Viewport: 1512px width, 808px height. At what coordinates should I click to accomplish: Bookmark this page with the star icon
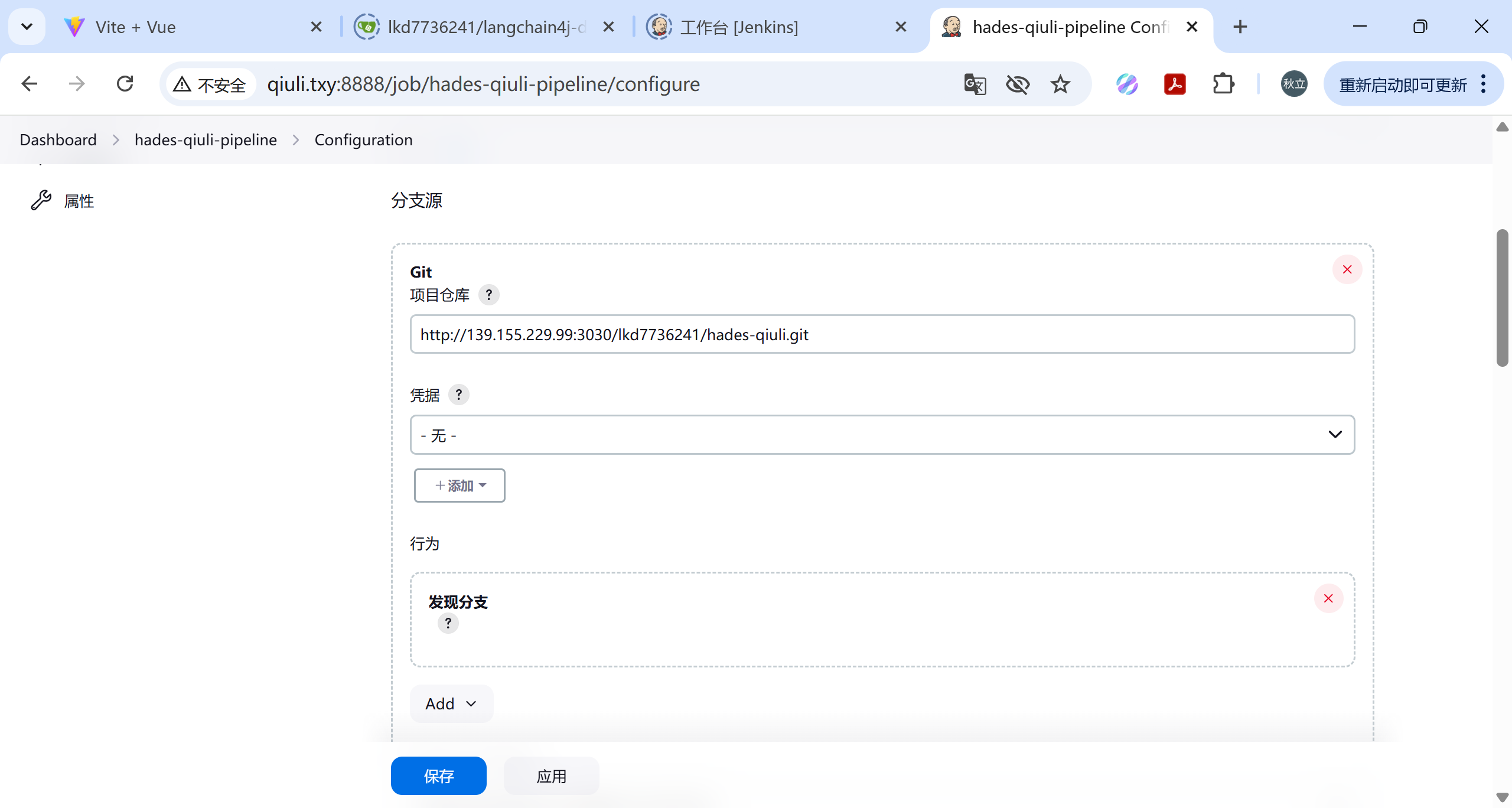point(1060,84)
